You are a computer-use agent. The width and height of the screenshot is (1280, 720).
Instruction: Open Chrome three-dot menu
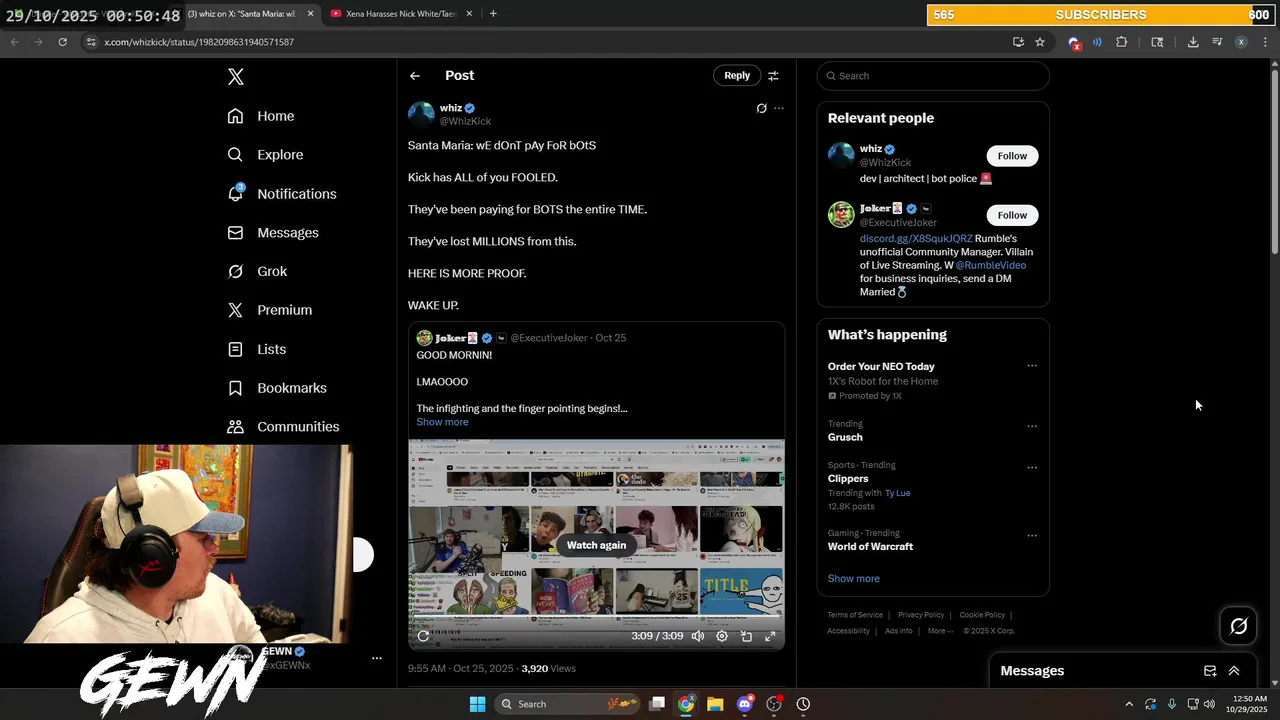pos(1265,42)
